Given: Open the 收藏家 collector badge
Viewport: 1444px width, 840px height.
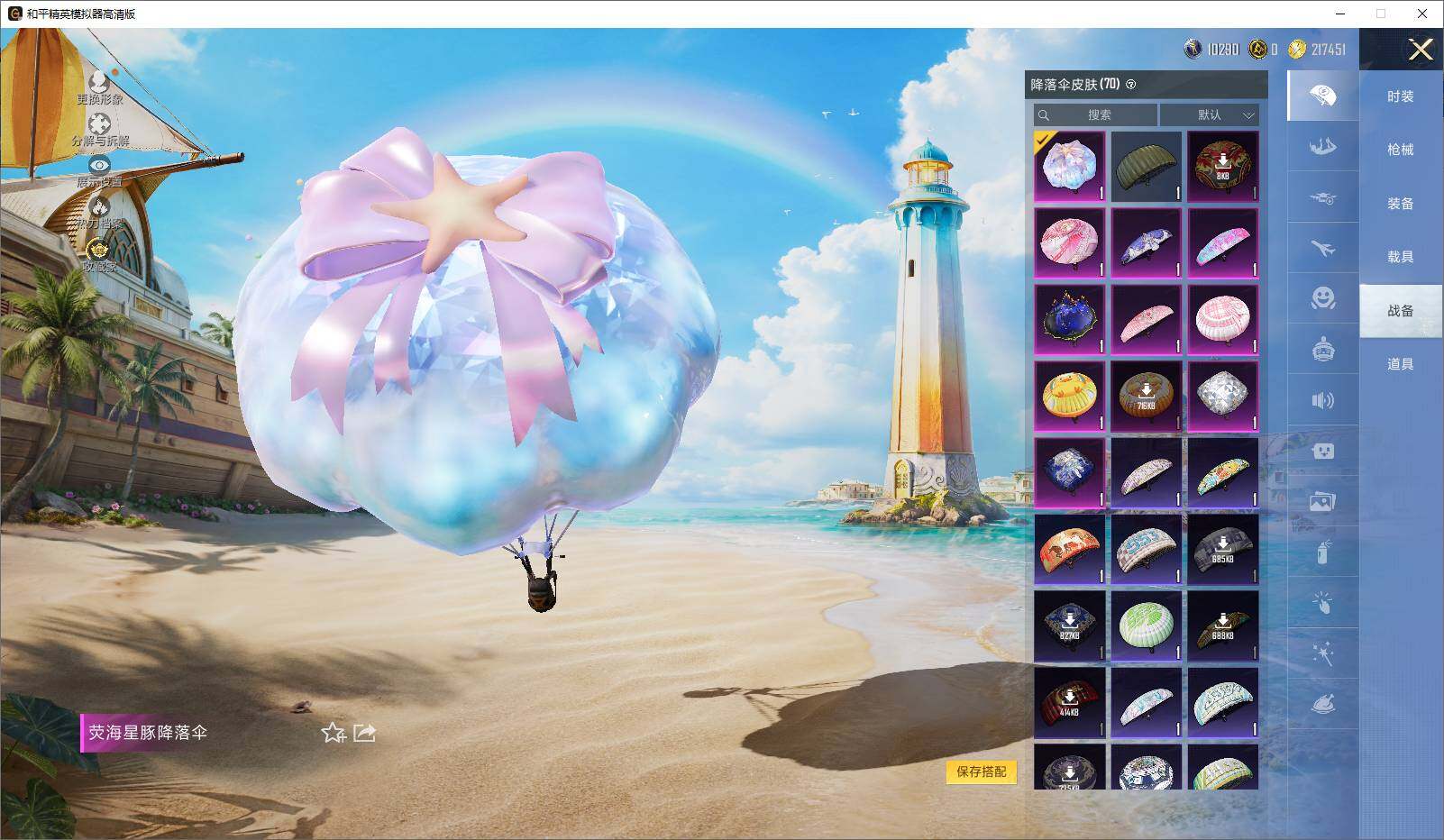Looking at the screenshot, I should point(99,254).
